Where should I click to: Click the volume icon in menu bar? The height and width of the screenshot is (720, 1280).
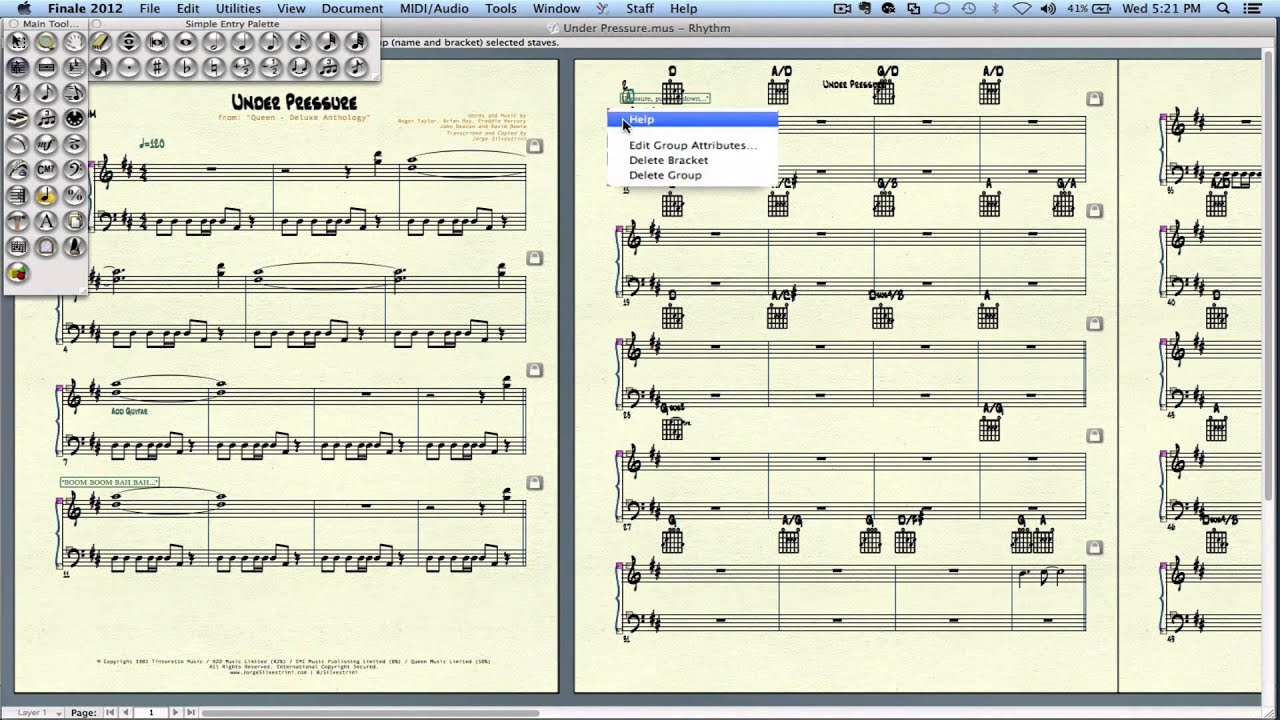click(1049, 9)
